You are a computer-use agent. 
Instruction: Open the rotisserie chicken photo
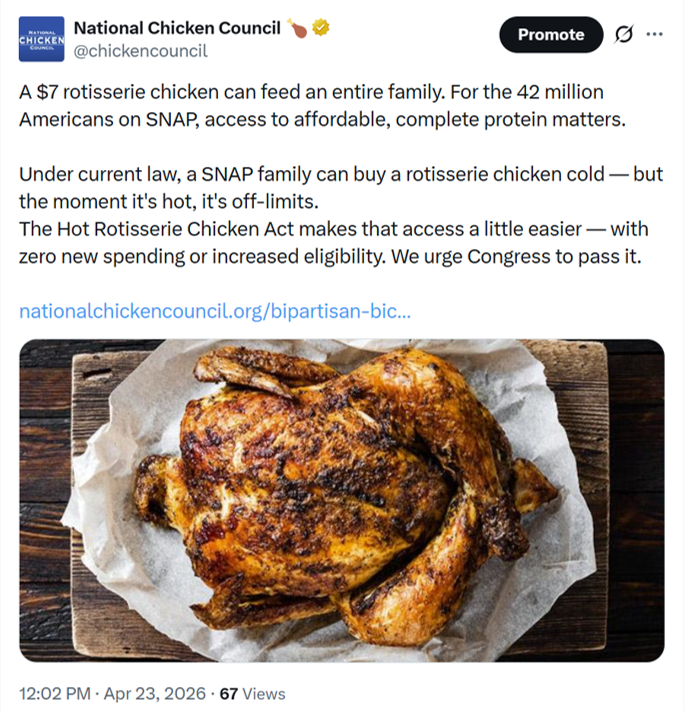[x=341, y=500]
